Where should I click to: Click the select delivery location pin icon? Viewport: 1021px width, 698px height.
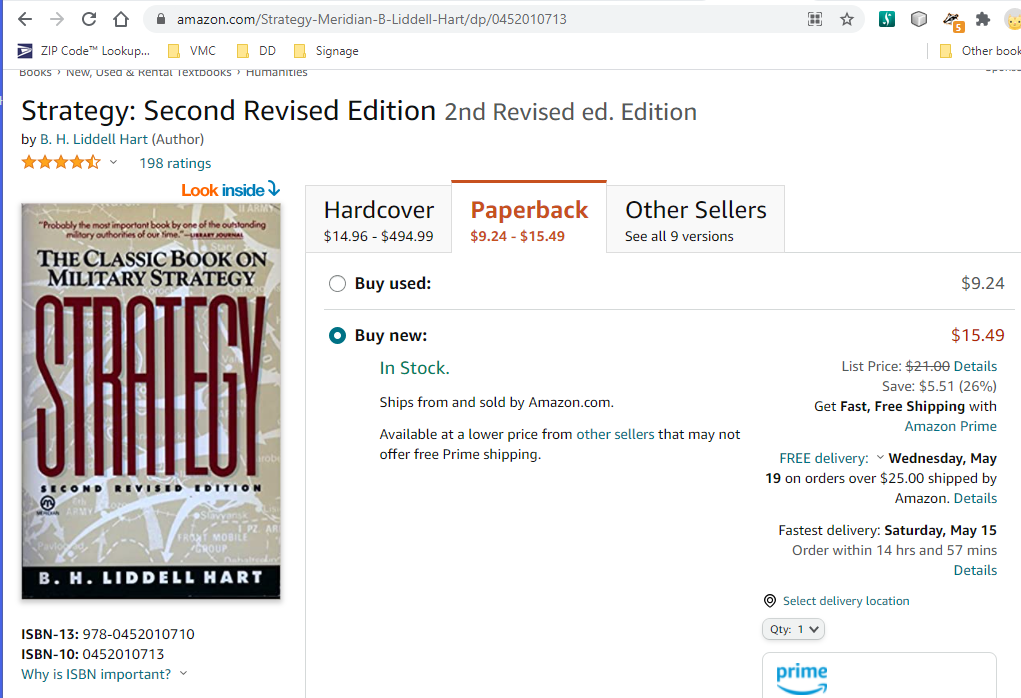pyautogui.click(x=770, y=600)
